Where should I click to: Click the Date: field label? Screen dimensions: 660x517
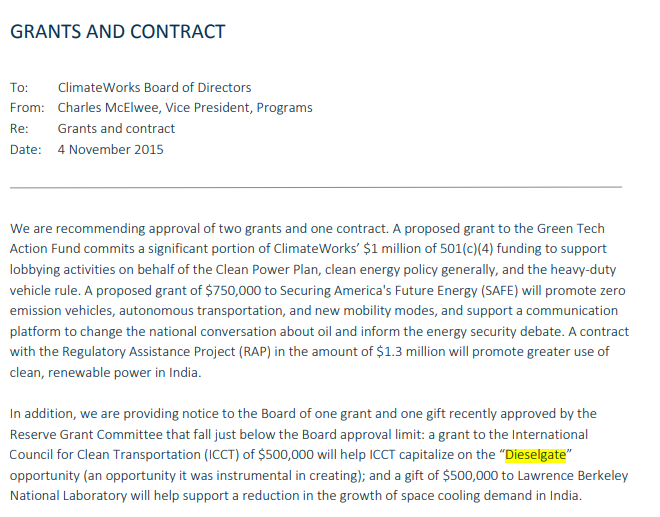coord(26,149)
